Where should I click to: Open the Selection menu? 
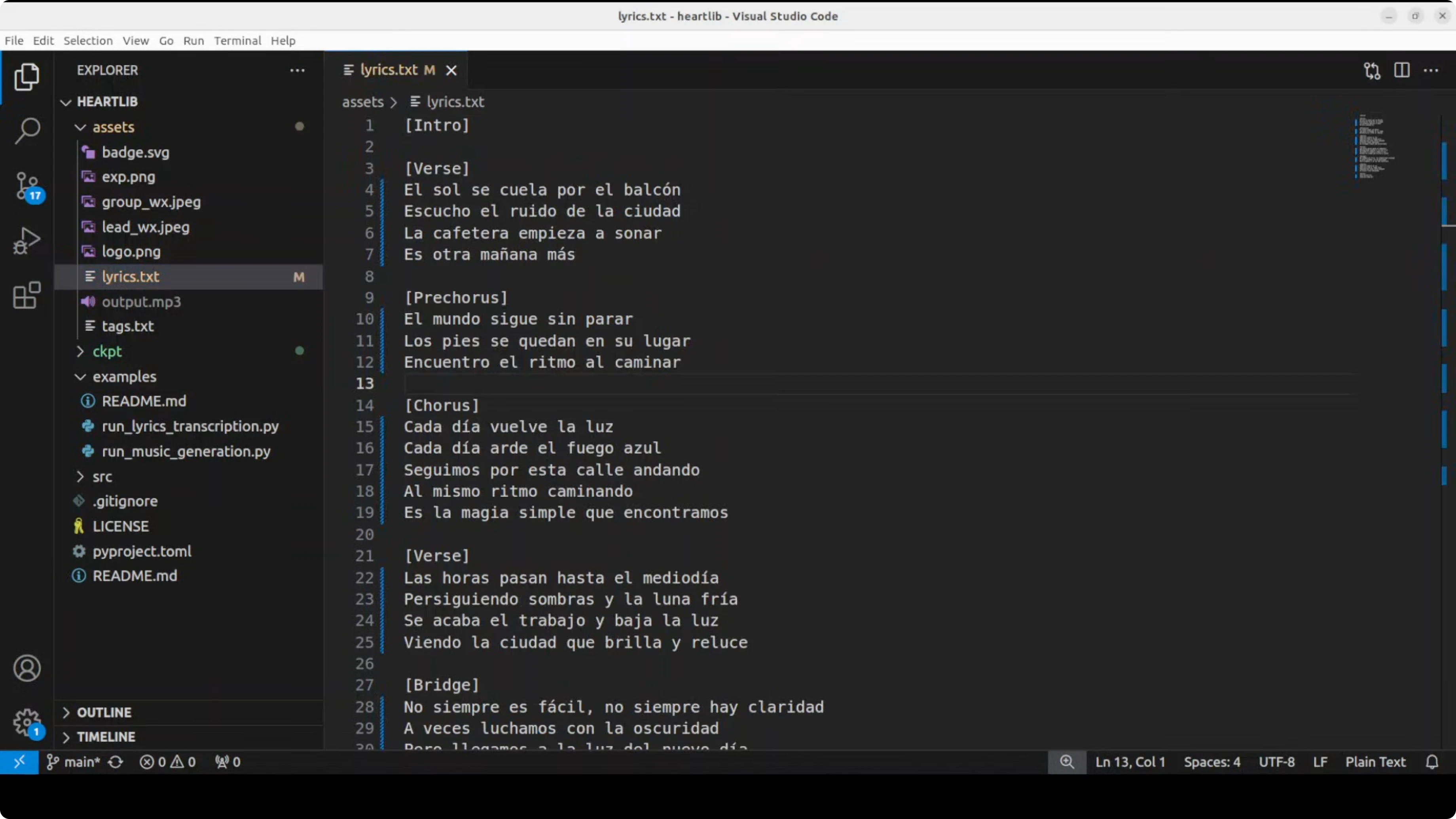click(87, 41)
